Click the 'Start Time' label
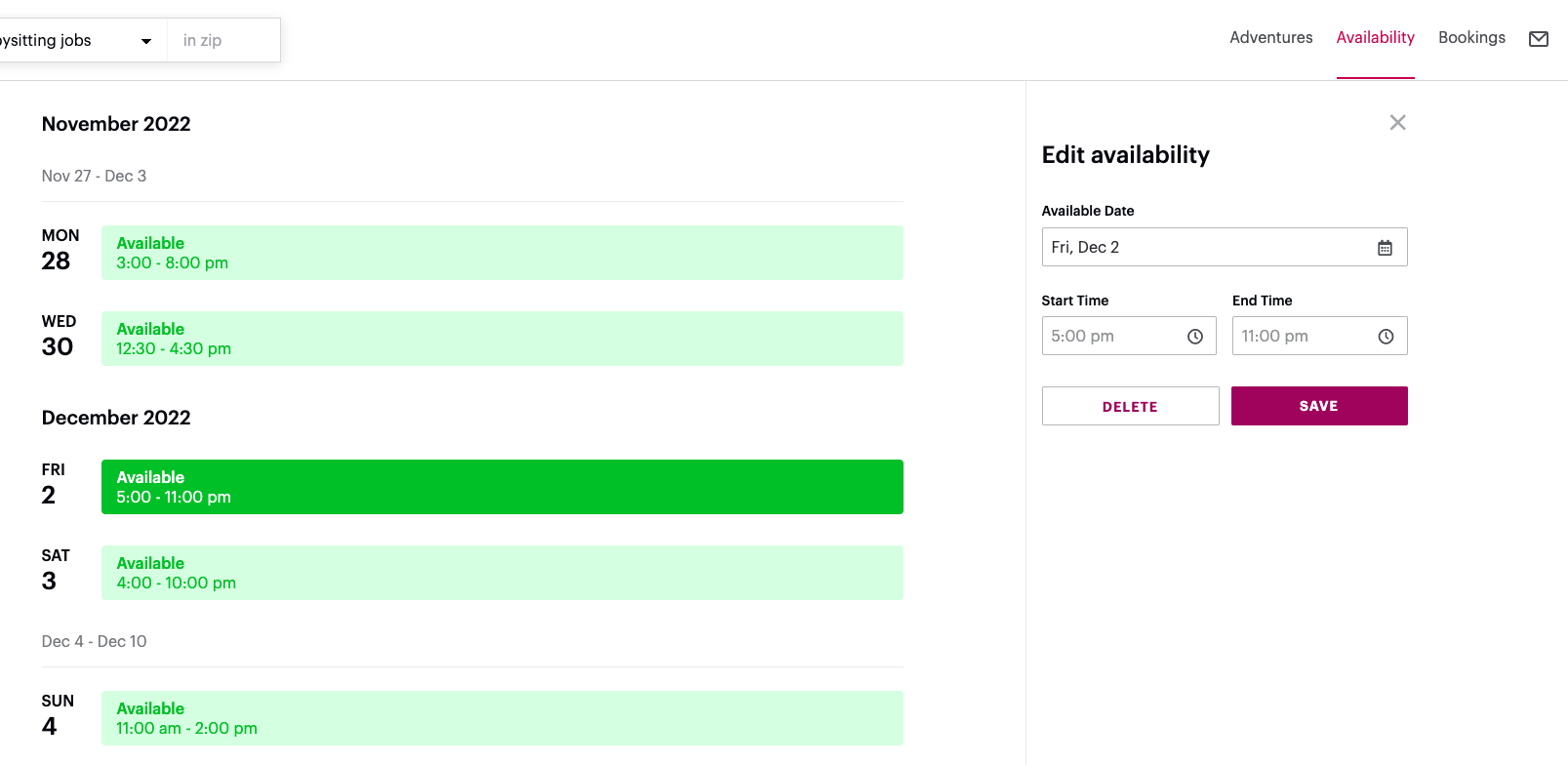1568x765 pixels. click(1075, 301)
